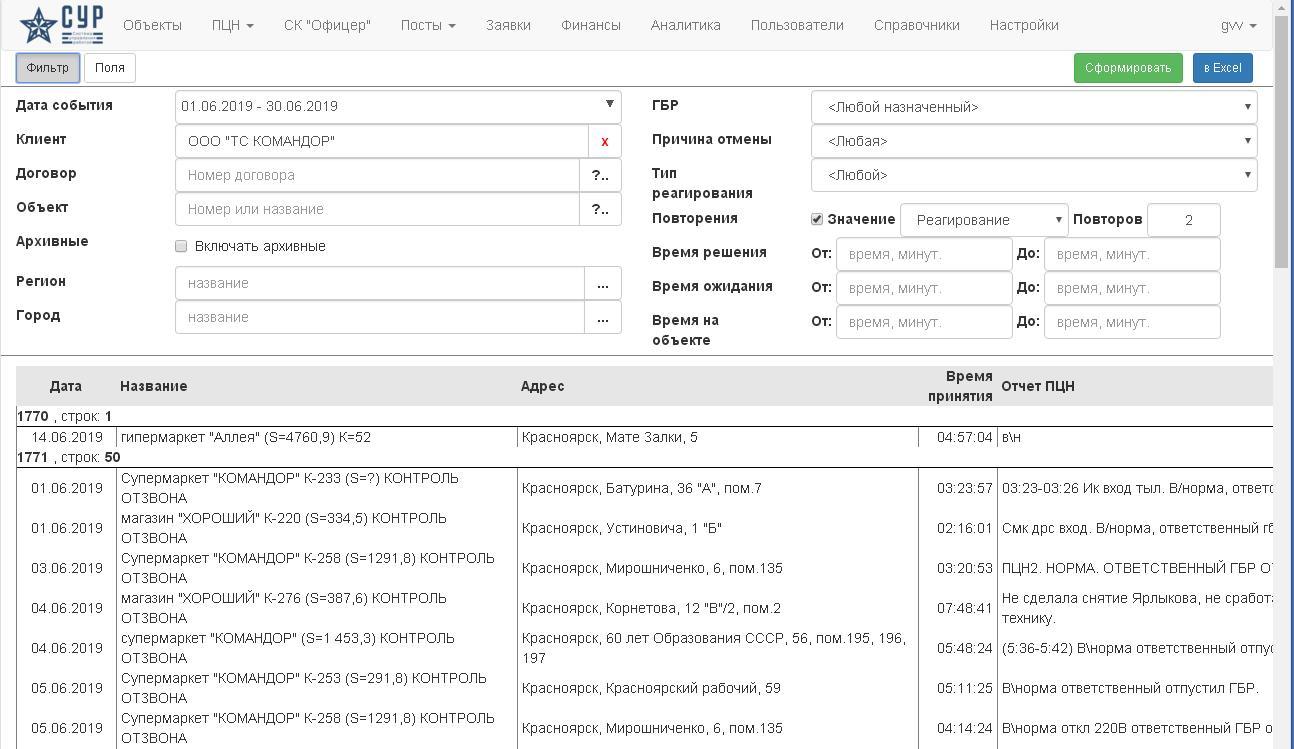Click гипермаркет "Аллея" row name
1294x749 pixels.
coord(246,437)
